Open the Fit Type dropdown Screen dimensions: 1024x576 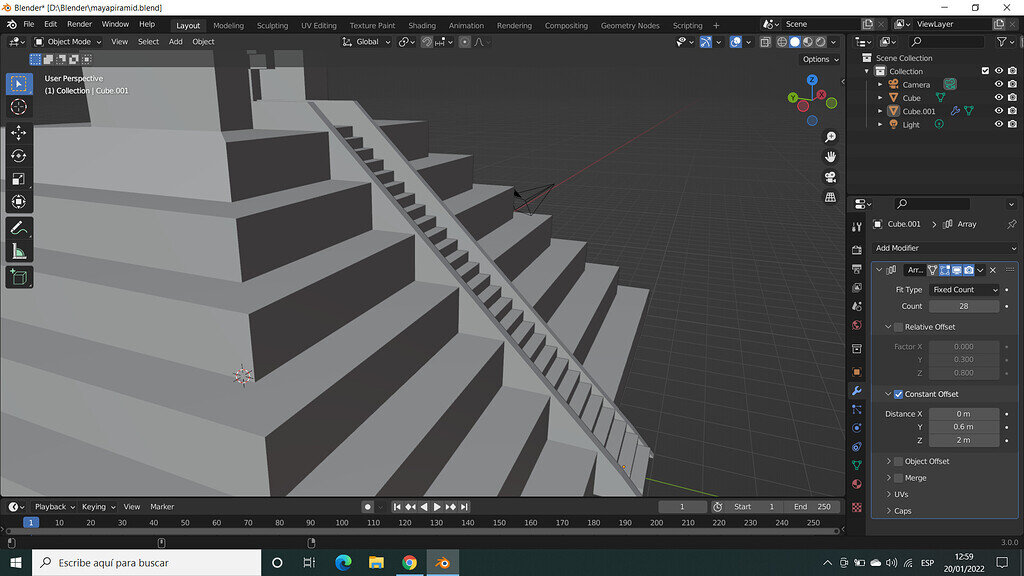963,289
